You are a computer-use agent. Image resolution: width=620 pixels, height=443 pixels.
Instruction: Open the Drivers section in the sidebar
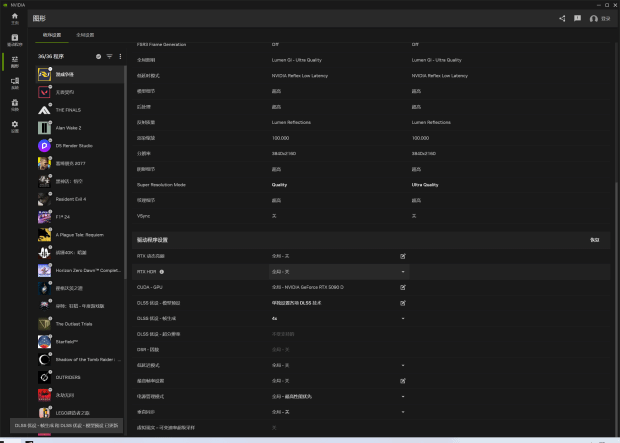pos(15,40)
